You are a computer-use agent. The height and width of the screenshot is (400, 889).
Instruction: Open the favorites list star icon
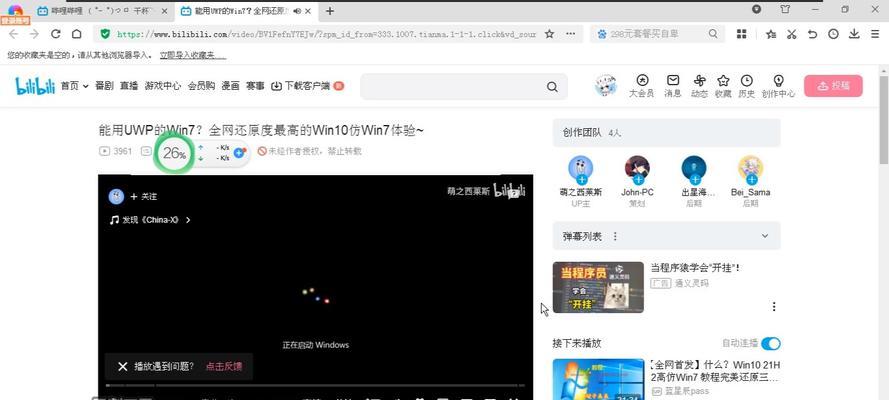(x=771, y=34)
